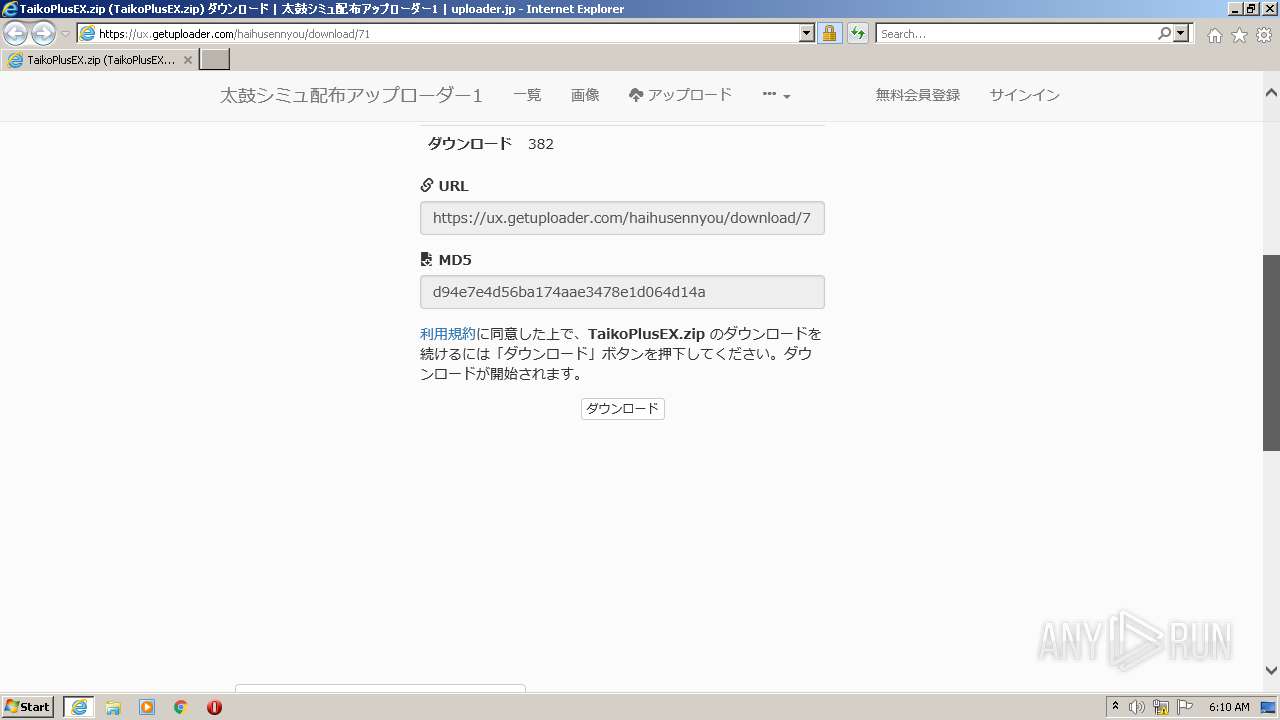Click the サインイン link
Screen dimensions: 1280x720
(x=1024, y=95)
